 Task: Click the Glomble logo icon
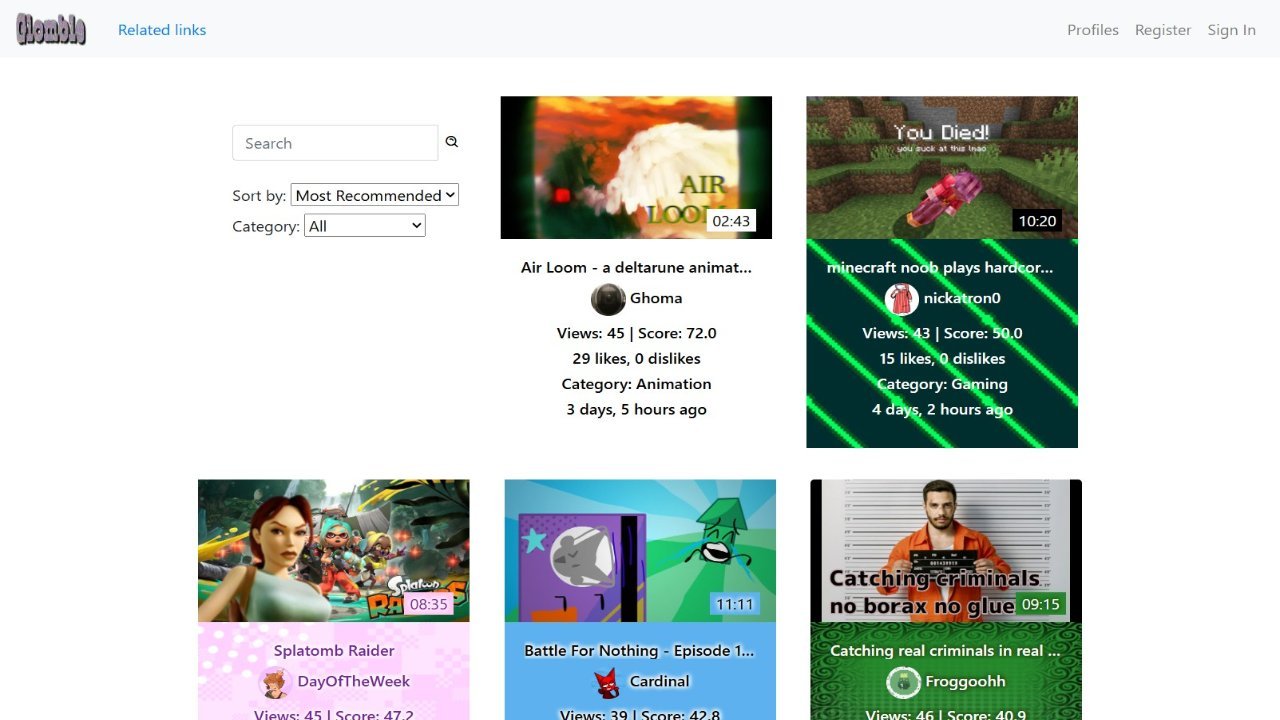pos(51,30)
